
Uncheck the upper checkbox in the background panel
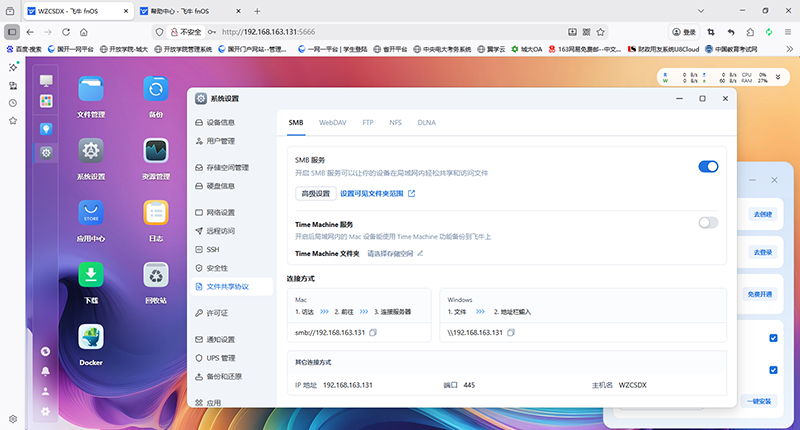coord(773,338)
